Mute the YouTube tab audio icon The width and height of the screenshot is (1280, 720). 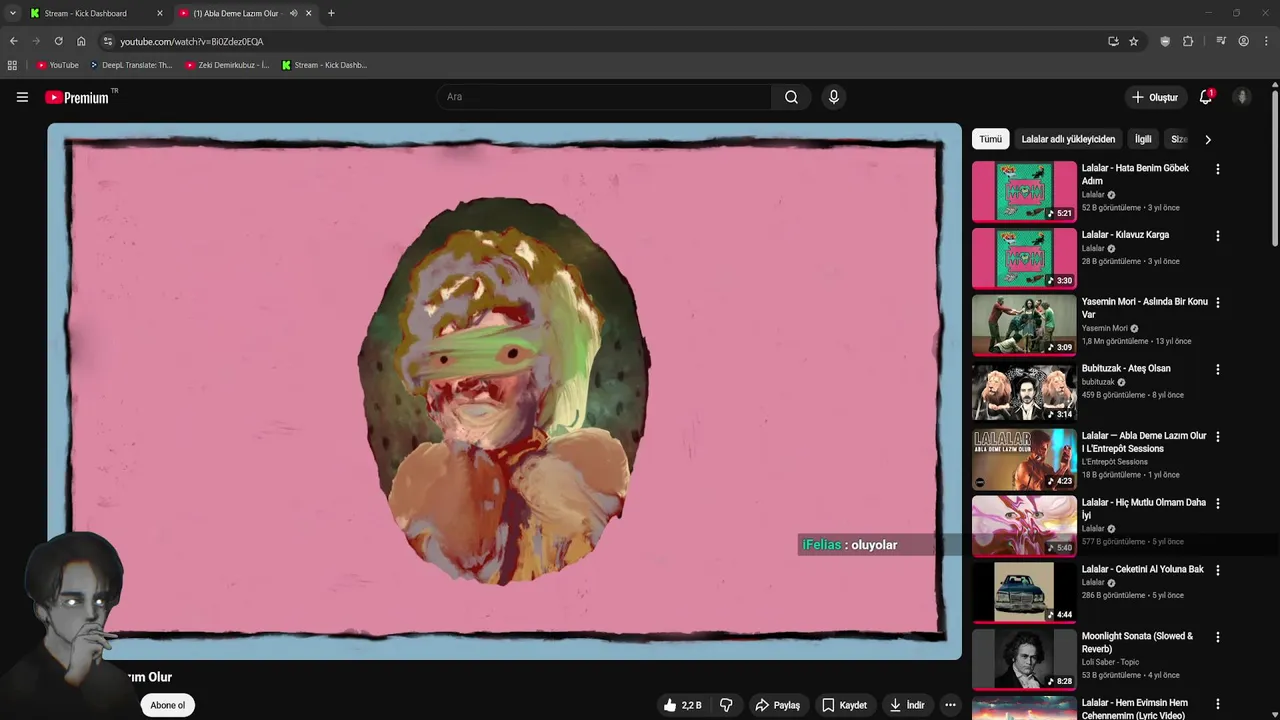coord(293,13)
